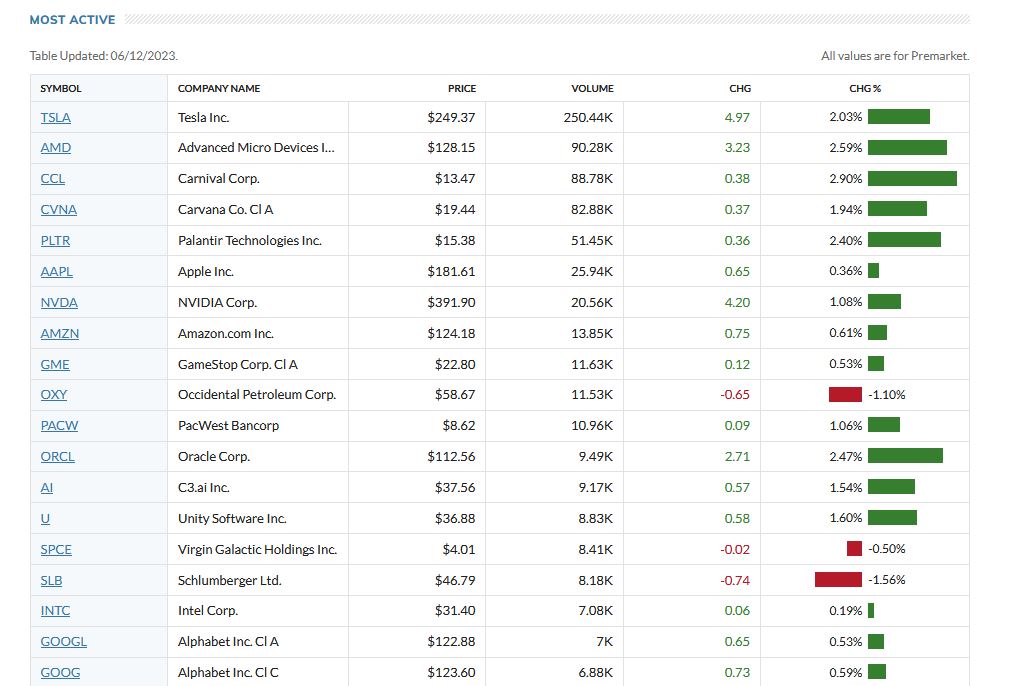The height and width of the screenshot is (686, 1034).
Task: Click Tesla's $249.37 price cell
Action: [451, 117]
